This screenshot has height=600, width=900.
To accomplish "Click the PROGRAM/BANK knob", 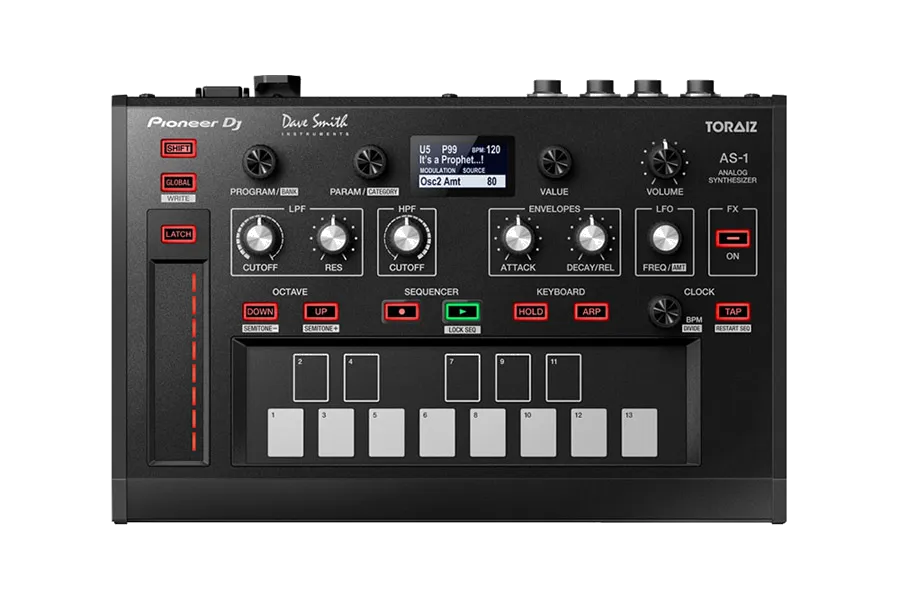I will click(x=260, y=161).
